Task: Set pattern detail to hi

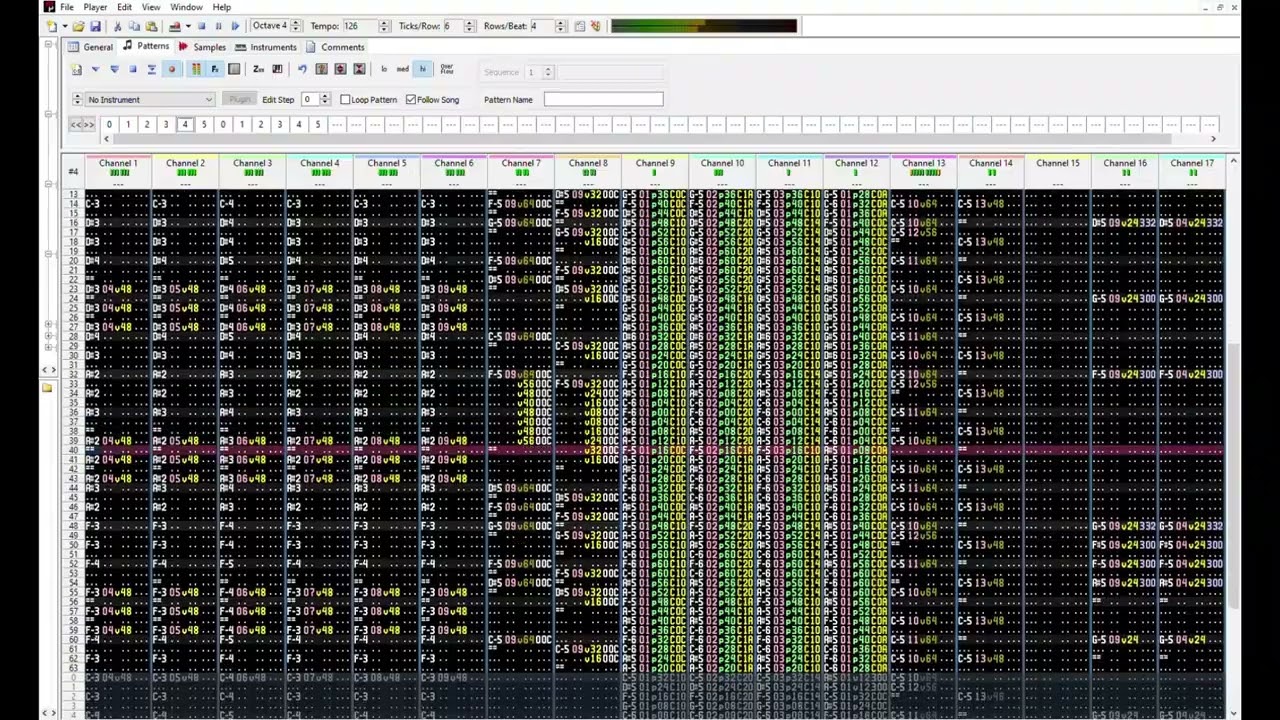Action: 422,69
